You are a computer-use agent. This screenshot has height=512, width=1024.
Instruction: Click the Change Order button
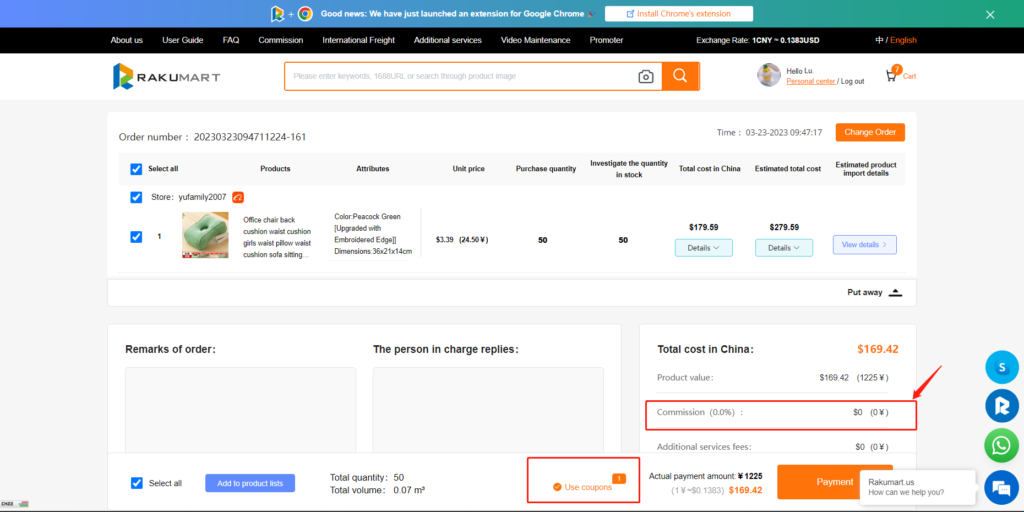point(870,133)
